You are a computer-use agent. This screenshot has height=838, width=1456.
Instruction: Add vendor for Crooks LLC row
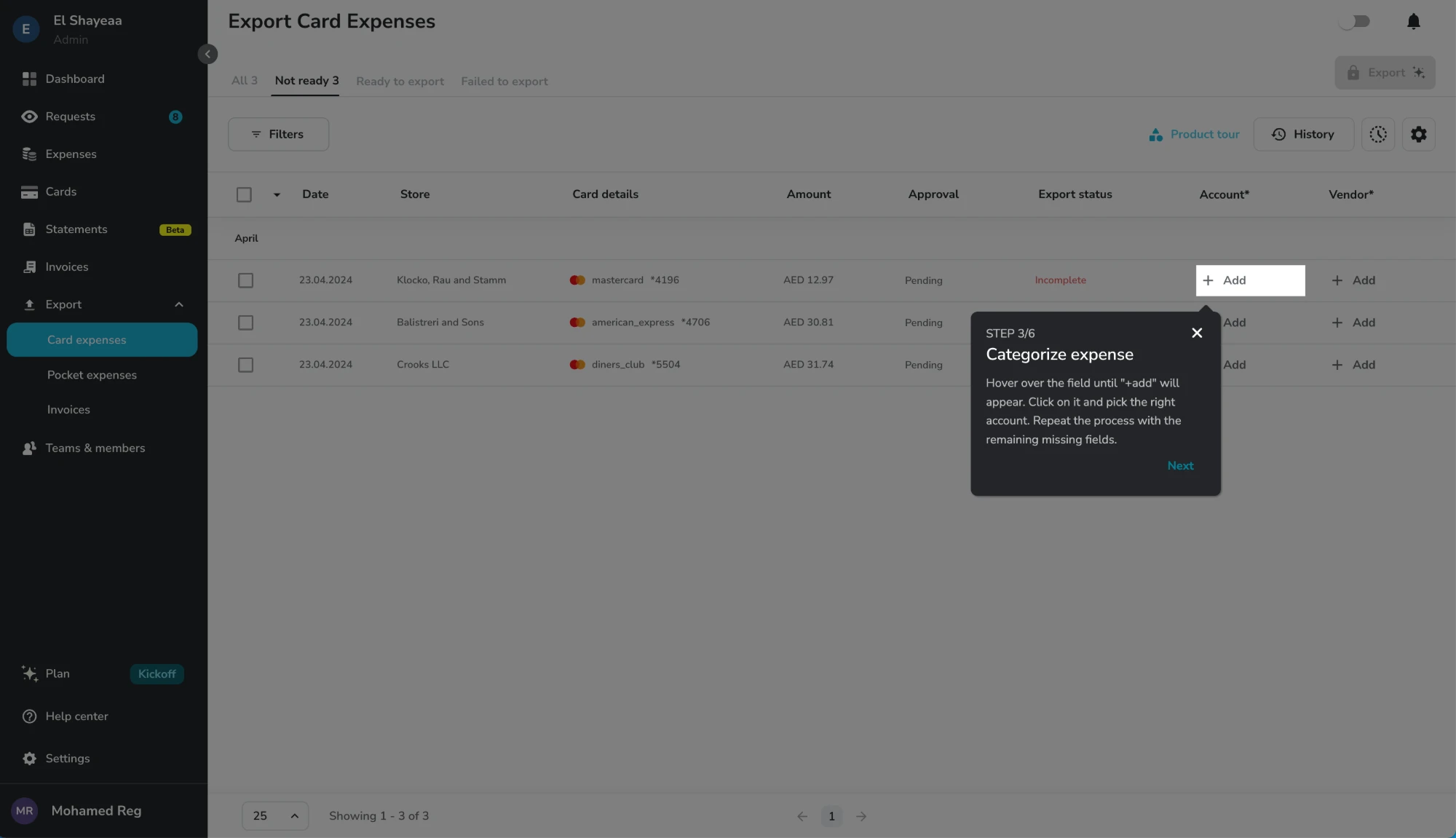tap(1353, 365)
